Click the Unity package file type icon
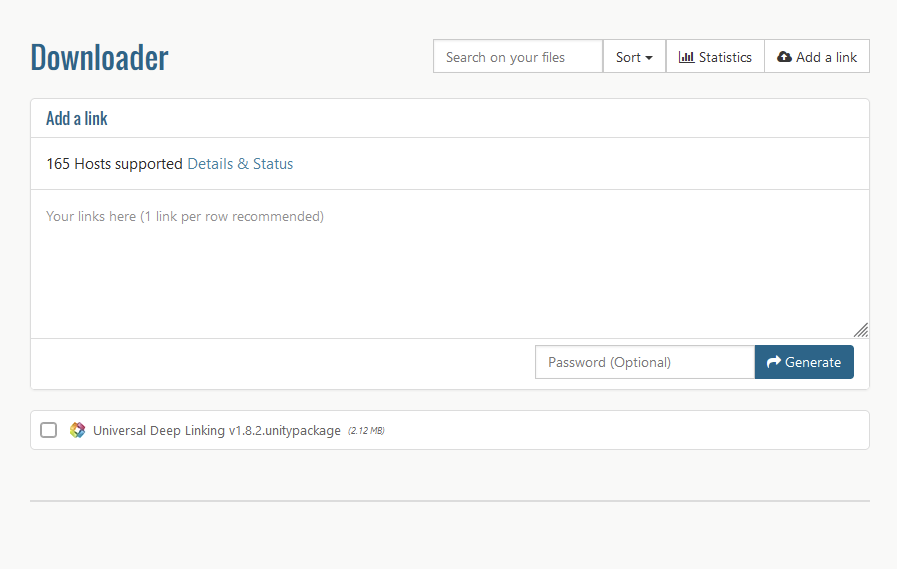897x569 pixels. point(78,430)
